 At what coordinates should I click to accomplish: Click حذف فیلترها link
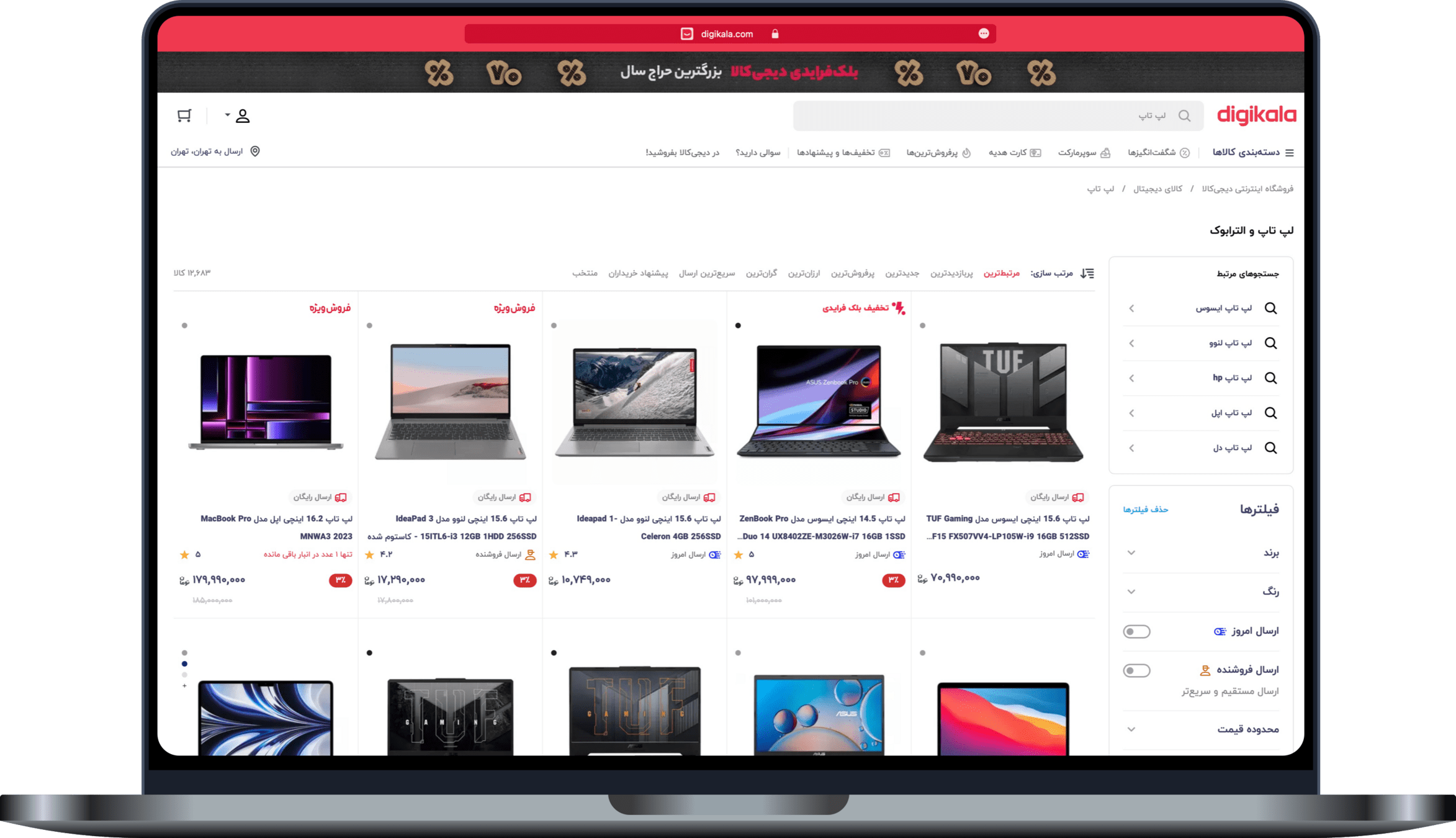(1145, 510)
